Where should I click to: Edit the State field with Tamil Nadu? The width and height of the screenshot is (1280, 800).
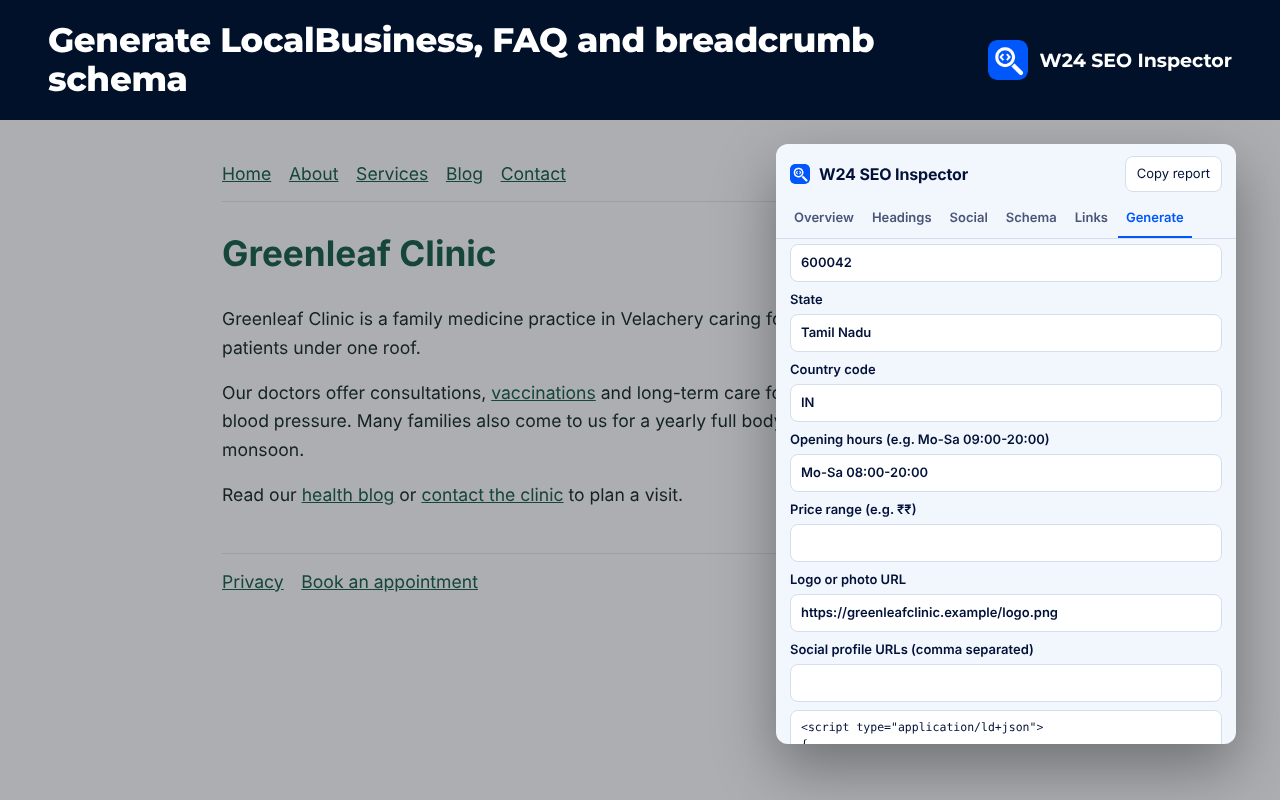click(x=1006, y=333)
